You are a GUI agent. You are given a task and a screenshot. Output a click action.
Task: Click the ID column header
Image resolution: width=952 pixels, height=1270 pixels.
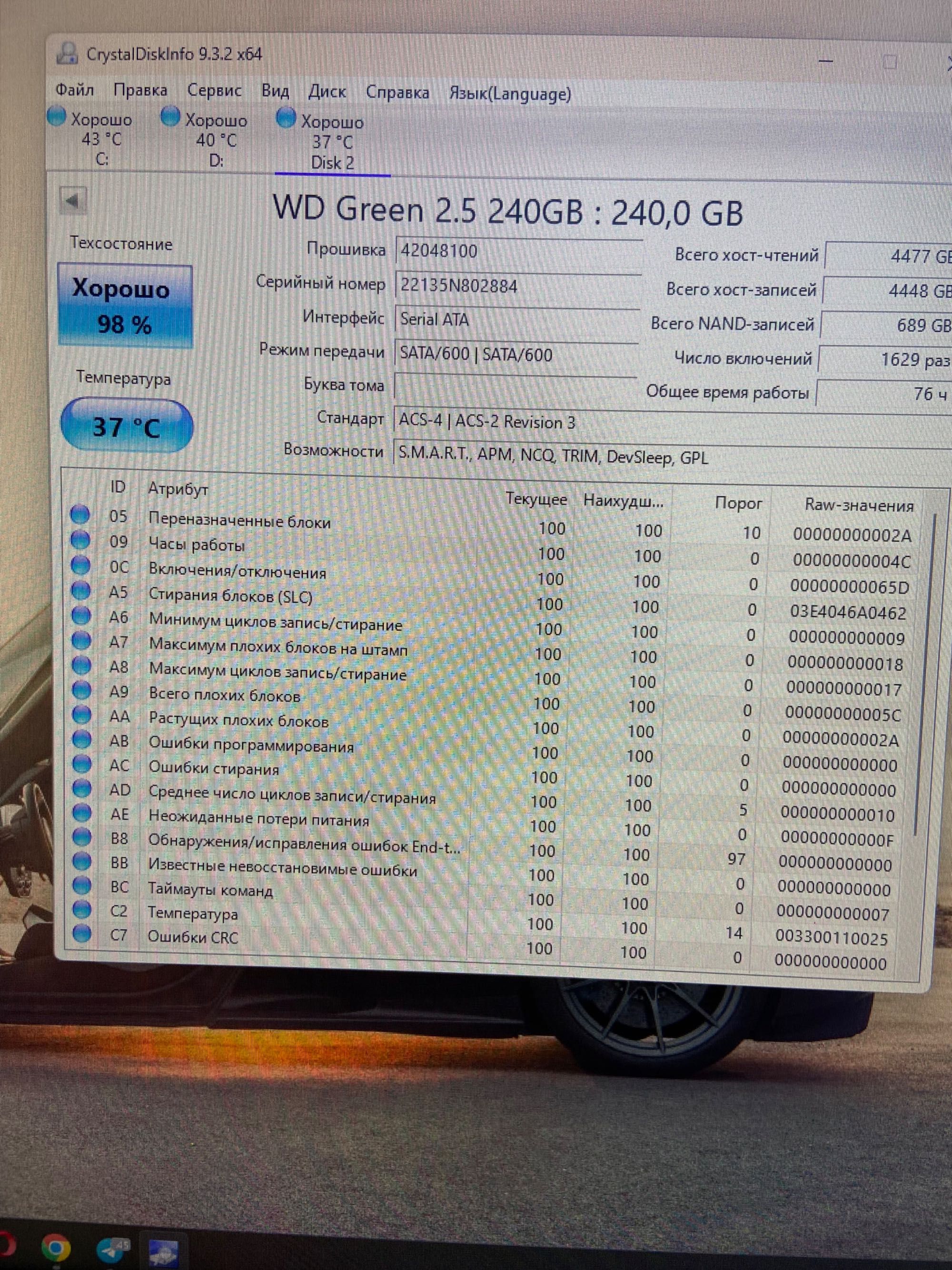[117, 488]
